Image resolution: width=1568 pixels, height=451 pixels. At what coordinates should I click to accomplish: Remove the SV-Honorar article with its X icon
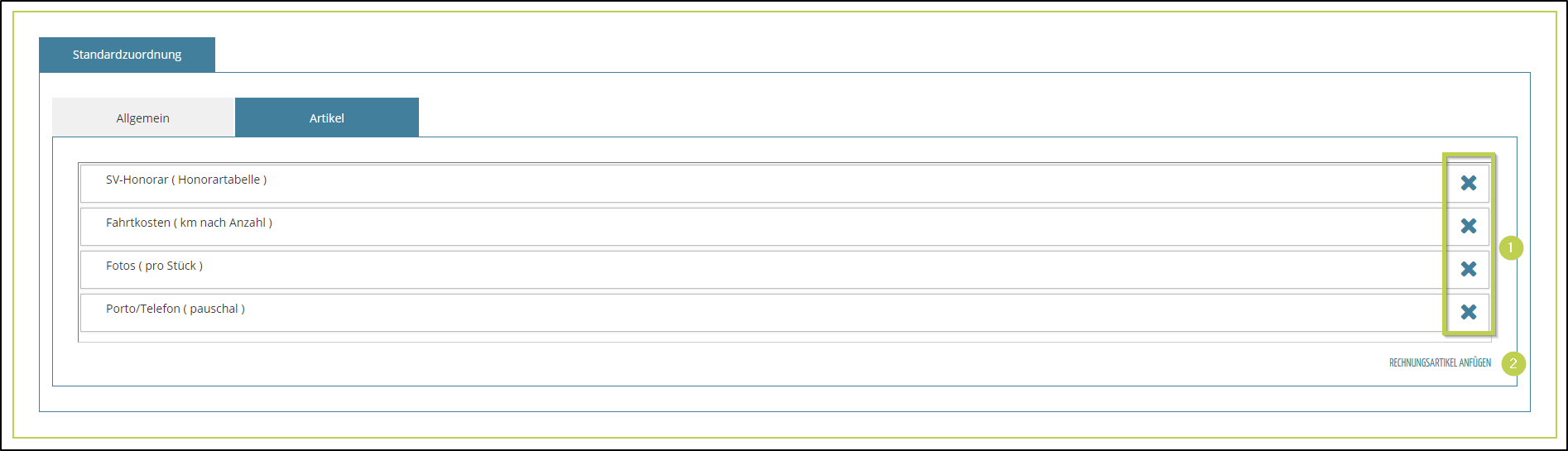1468,183
